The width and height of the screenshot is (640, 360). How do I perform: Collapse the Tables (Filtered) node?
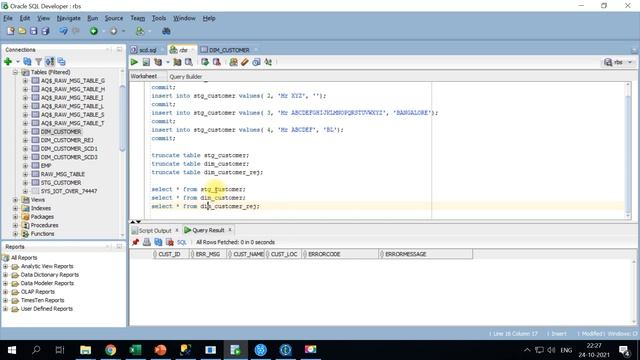coord(15,72)
